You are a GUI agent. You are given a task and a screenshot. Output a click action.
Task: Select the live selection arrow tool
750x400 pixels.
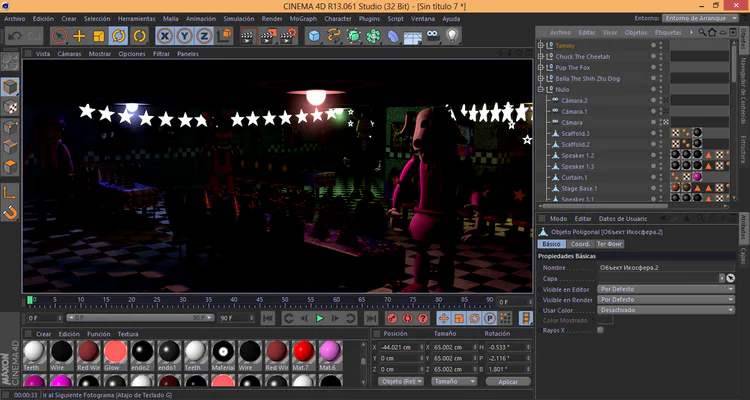click(59, 36)
